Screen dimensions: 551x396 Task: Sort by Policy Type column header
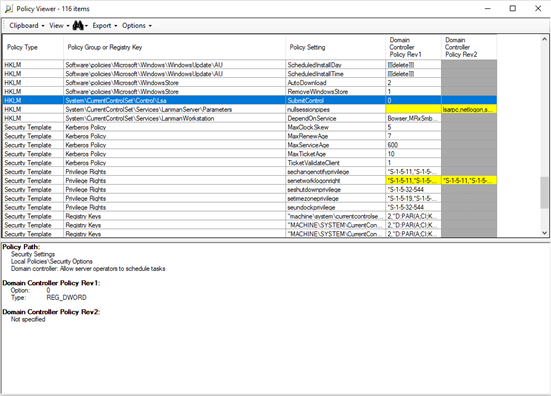coord(33,47)
